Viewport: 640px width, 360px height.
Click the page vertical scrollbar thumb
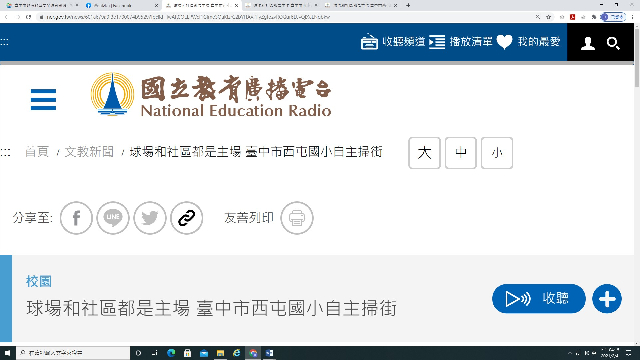click(637, 57)
